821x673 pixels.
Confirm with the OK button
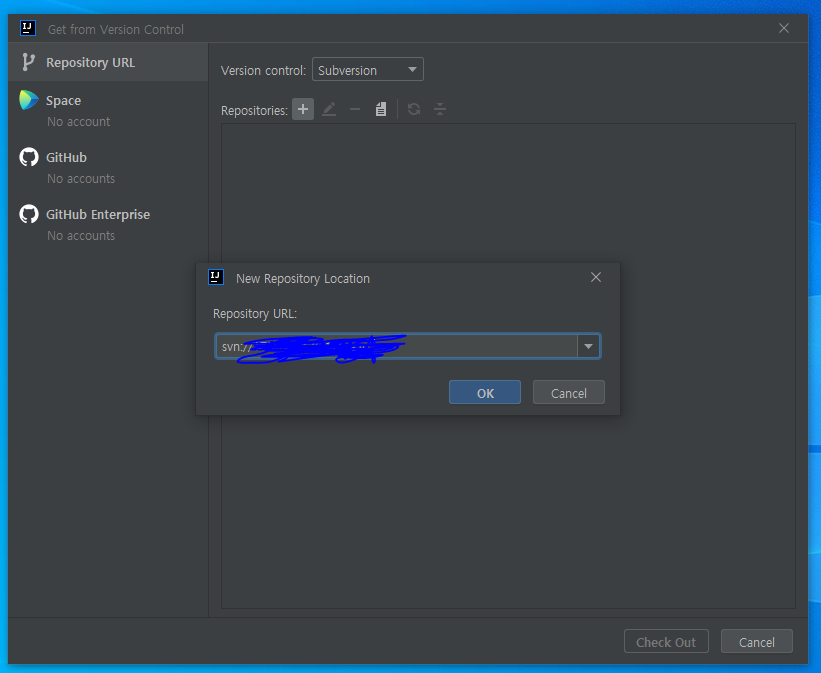(485, 393)
